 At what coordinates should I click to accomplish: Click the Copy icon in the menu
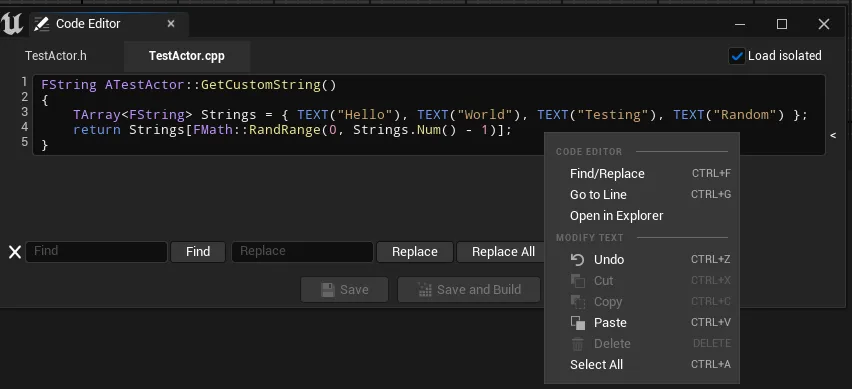point(577,302)
